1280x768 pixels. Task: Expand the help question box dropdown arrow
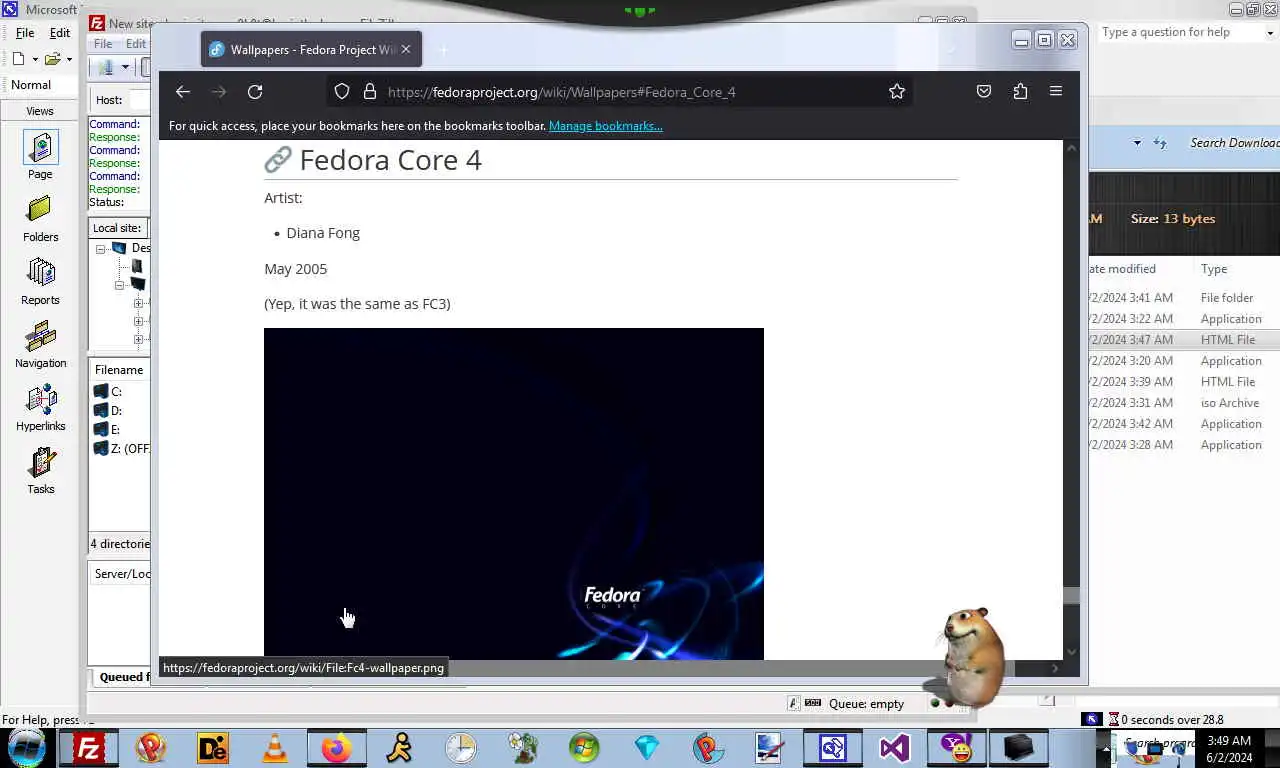tap(1271, 33)
